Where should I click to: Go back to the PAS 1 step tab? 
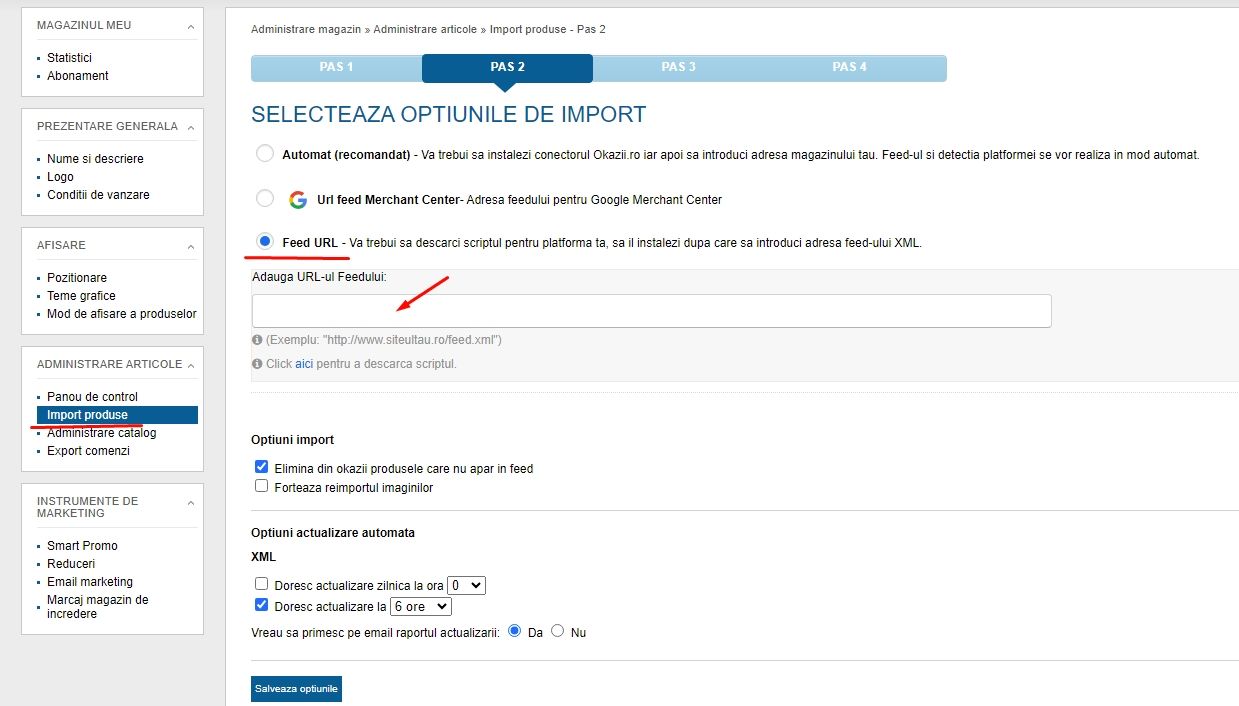coord(336,67)
